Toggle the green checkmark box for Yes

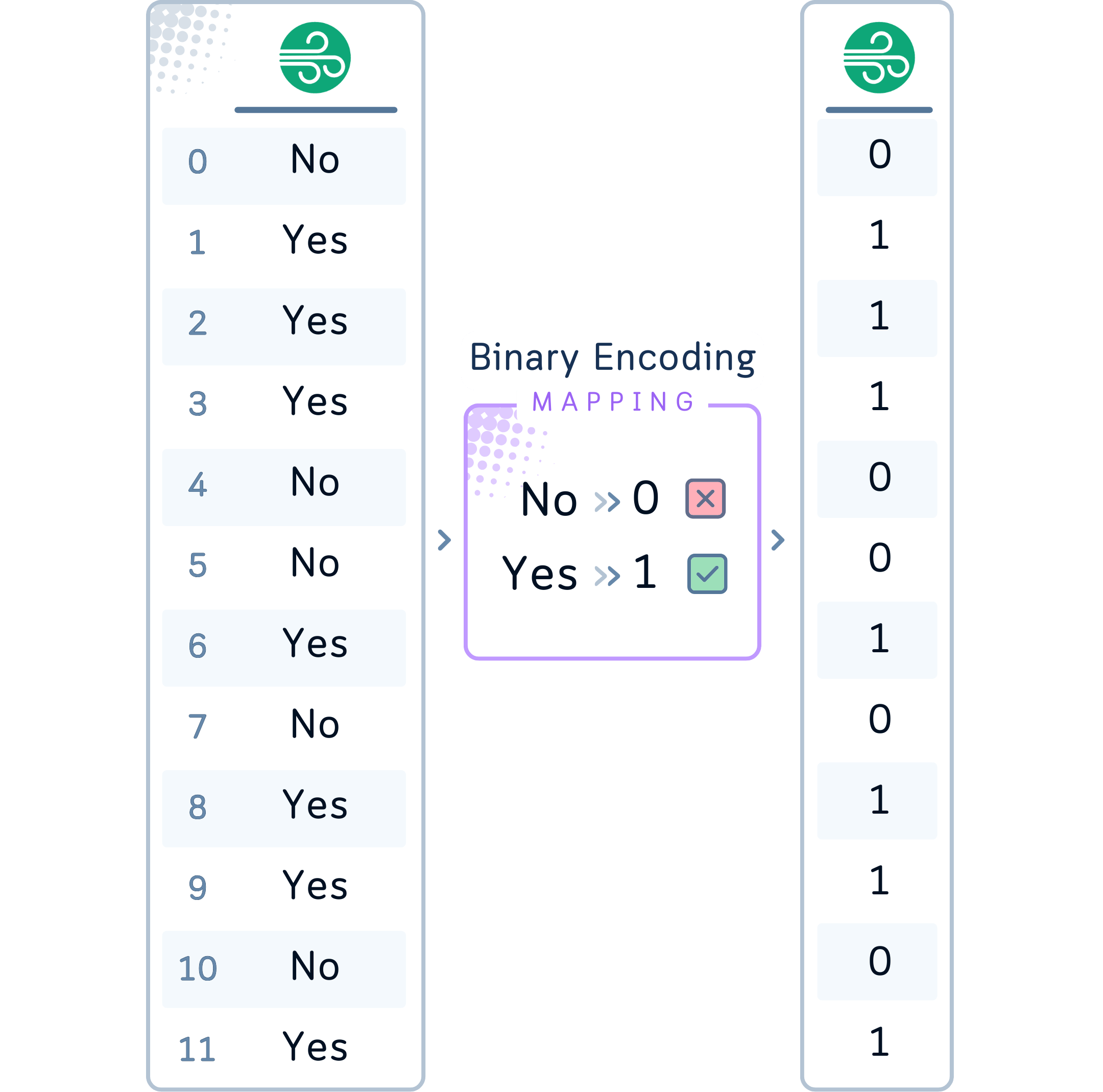[707, 574]
